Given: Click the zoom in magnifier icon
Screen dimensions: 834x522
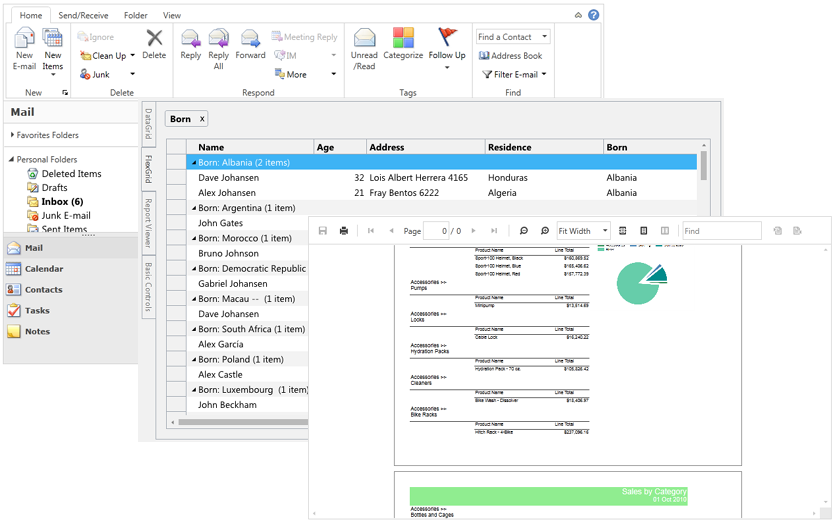Looking at the screenshot, I should (x=545, y=230).
